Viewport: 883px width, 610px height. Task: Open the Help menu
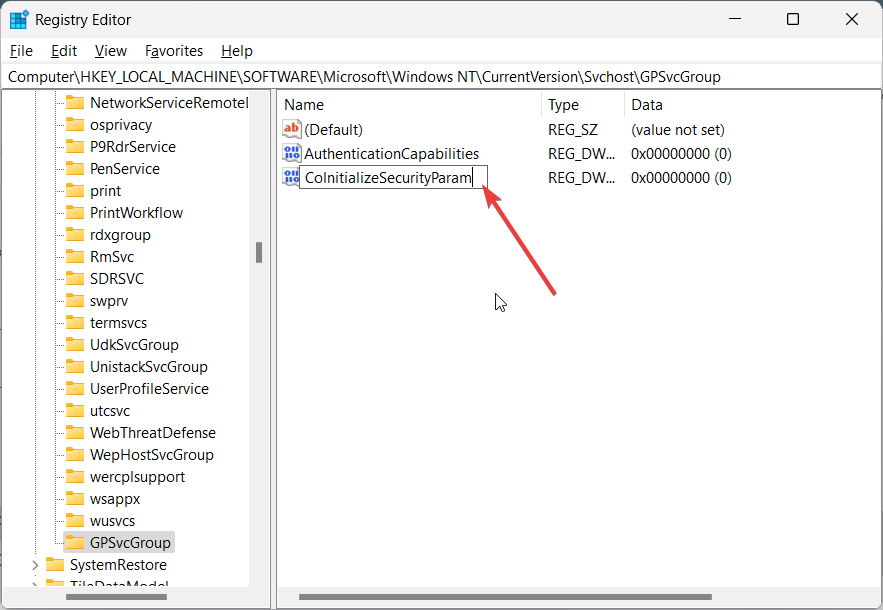pyautogui.click(x=237, y=51)
